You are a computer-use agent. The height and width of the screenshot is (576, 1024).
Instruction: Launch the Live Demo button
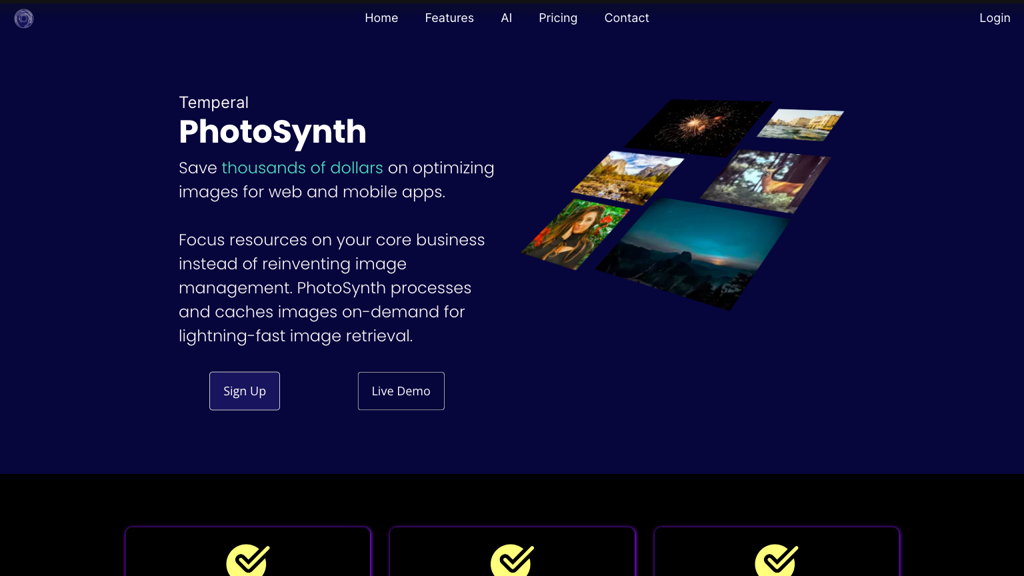point(401,391)
